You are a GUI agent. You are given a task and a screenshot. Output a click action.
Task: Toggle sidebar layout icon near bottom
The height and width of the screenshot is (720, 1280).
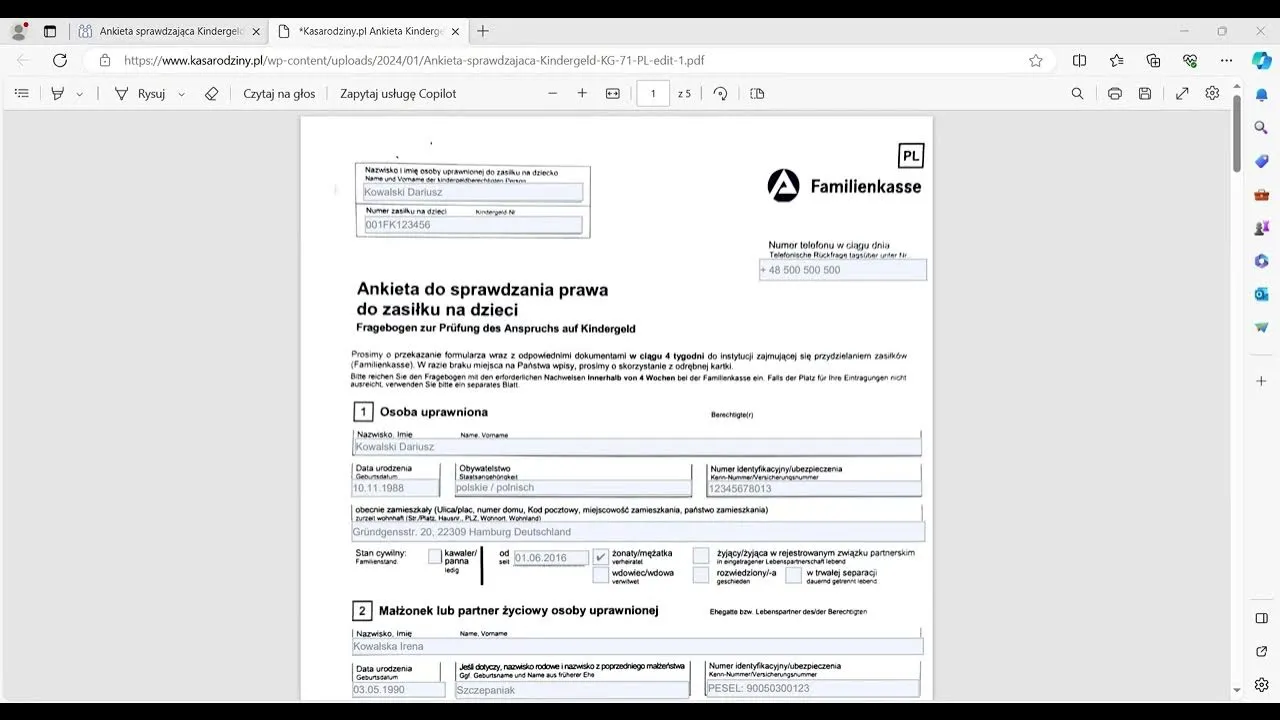tap(1262, 619)
